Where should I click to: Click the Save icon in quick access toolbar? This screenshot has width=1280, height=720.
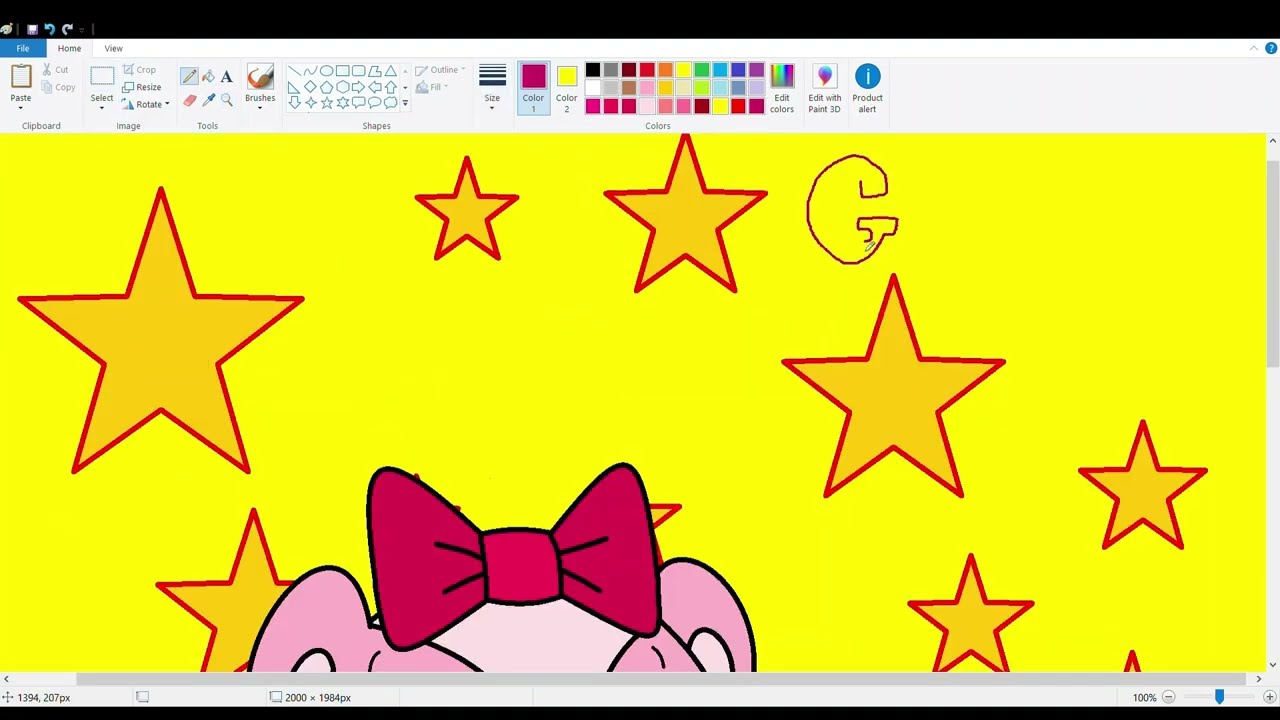[31, 29]
